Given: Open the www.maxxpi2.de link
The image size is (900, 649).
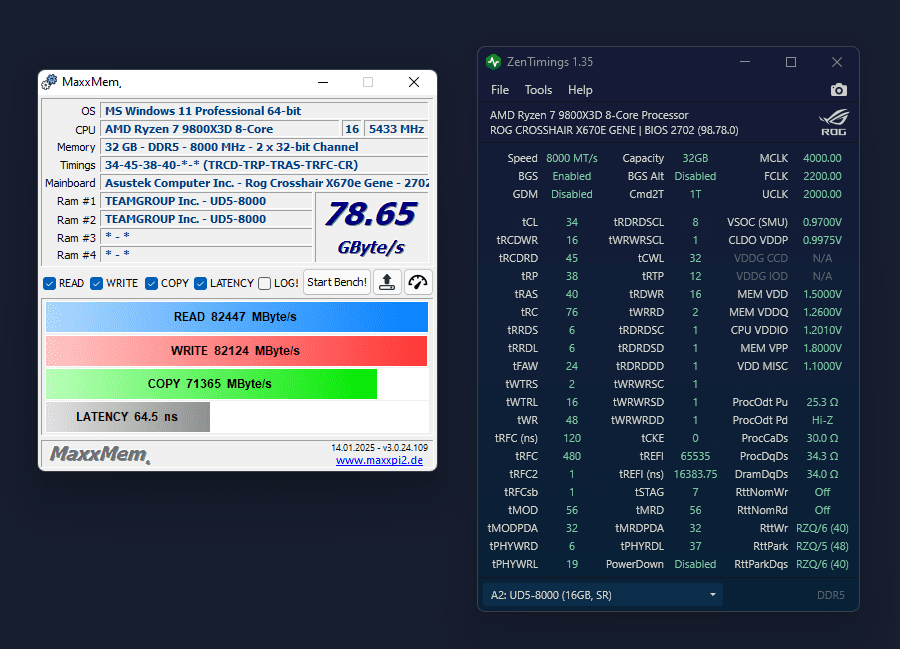Looking at the screenshot, I should (379, 460).
